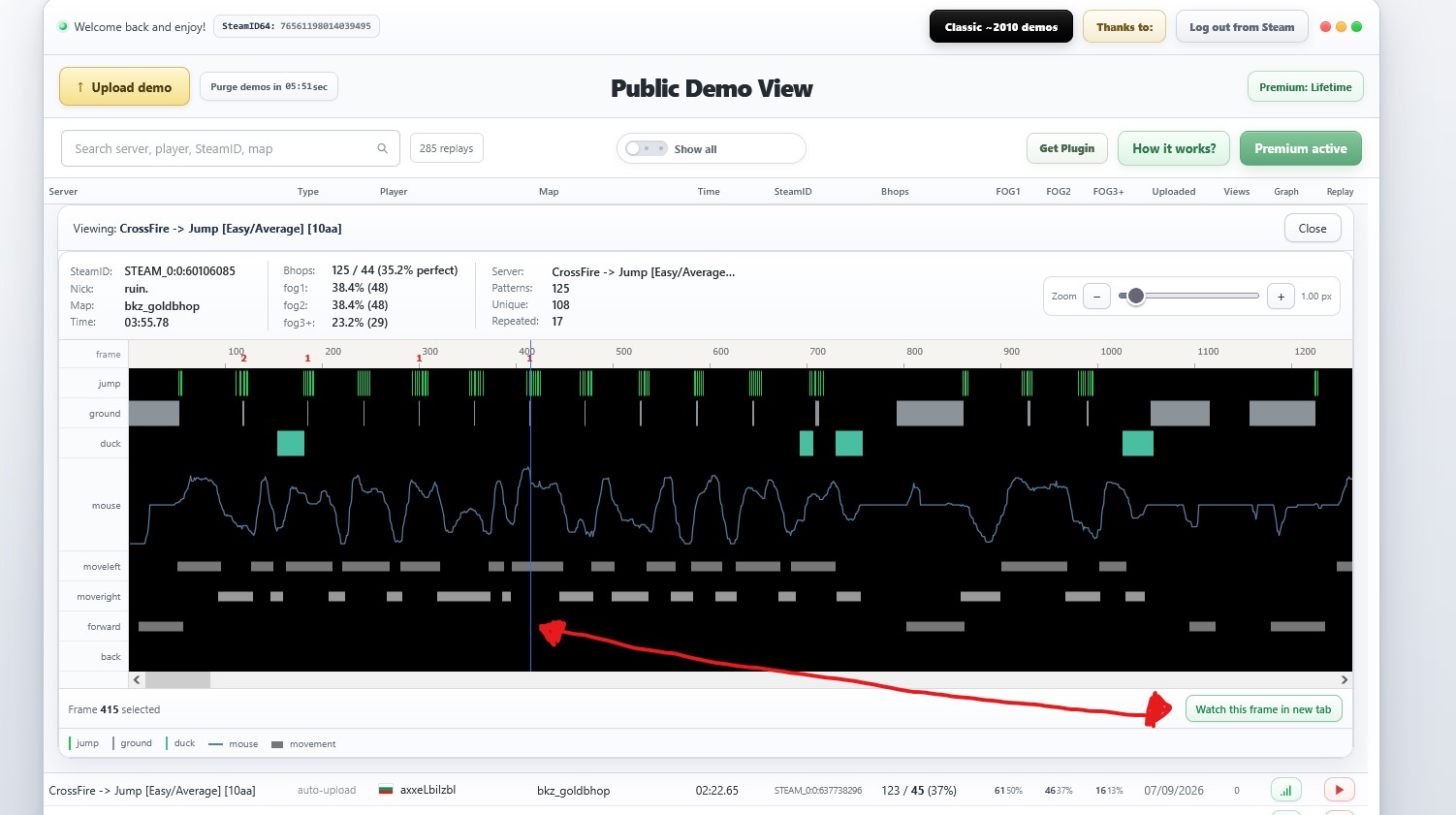Click the FOG1 column header
The image size is (1456, 815).
click(1008, 192)
